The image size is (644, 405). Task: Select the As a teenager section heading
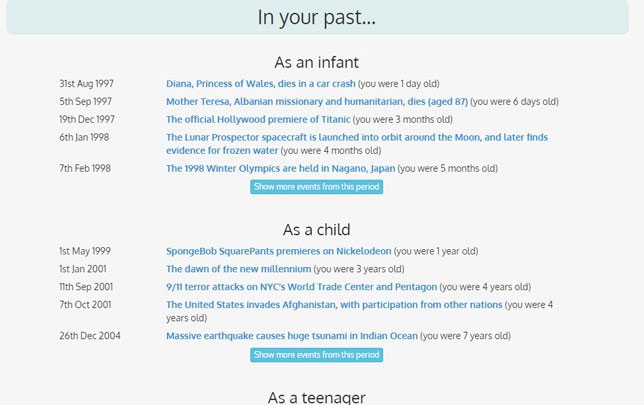click(316, 397)
